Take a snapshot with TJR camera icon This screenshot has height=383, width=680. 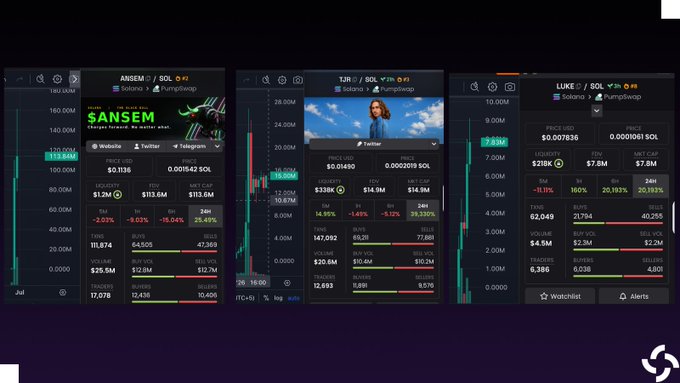[x=298, y=80]
